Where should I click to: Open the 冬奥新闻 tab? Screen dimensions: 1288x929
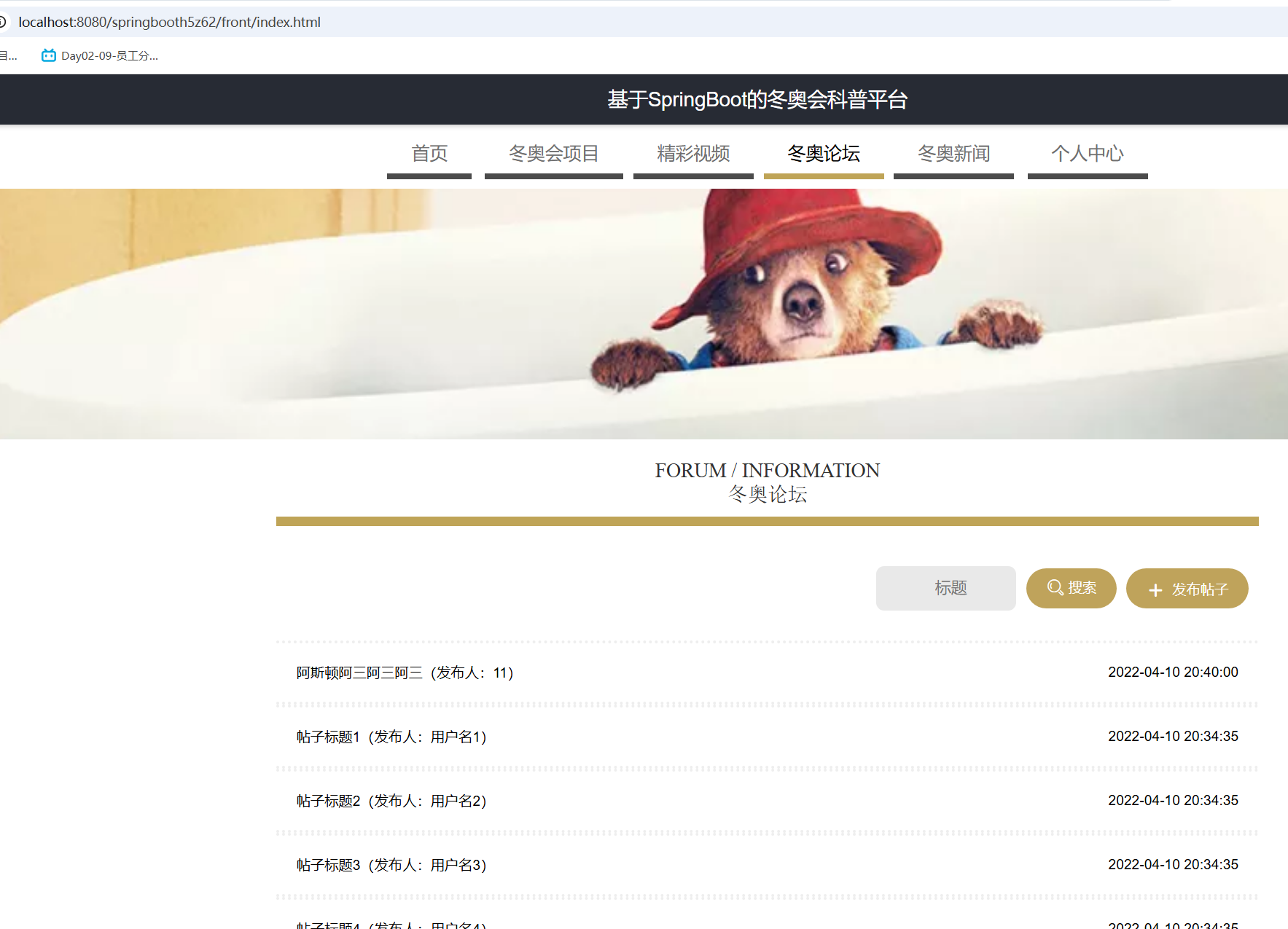click(953, 154)
